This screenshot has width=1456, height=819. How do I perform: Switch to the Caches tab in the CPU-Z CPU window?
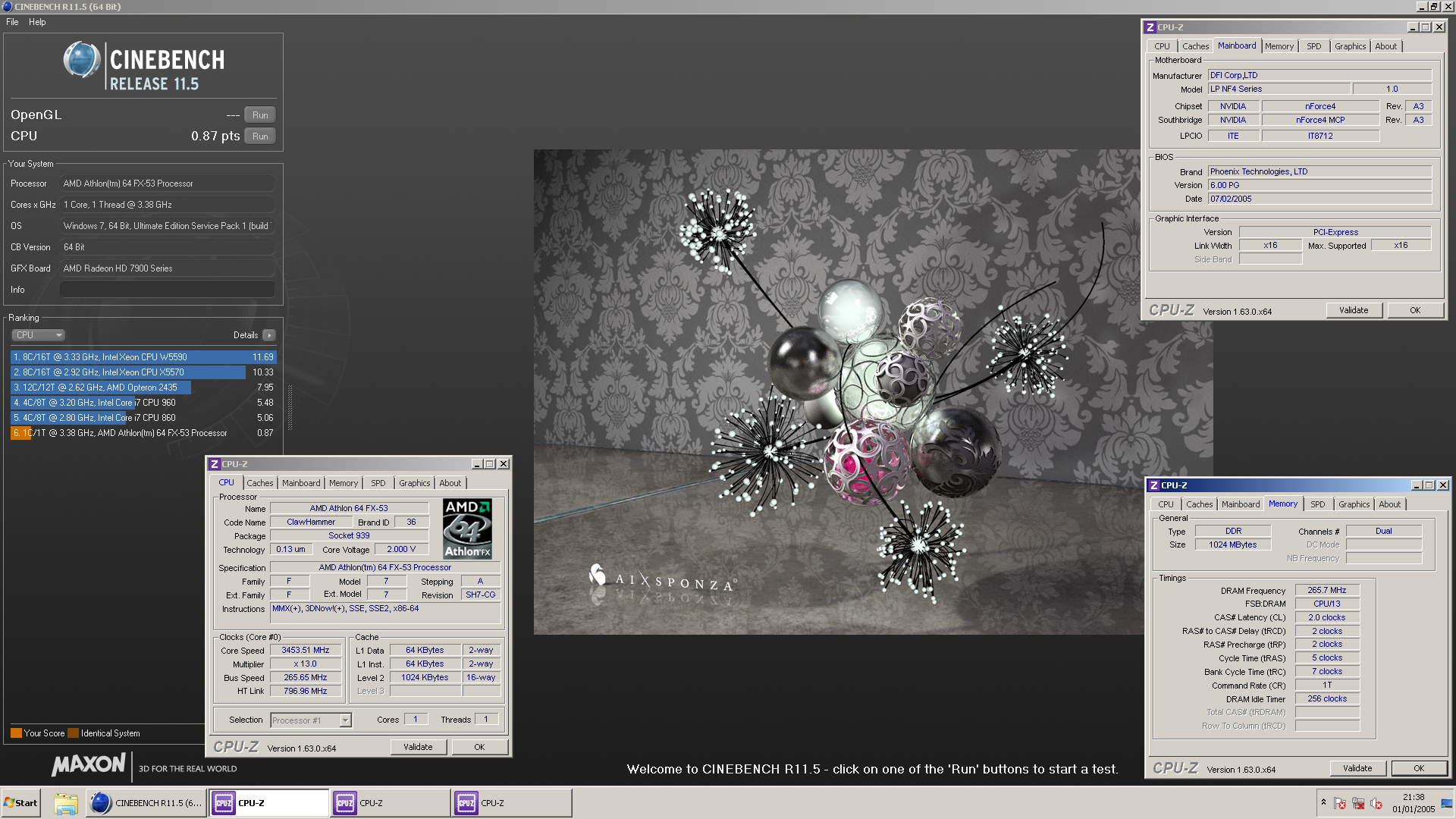coord(260,483)
